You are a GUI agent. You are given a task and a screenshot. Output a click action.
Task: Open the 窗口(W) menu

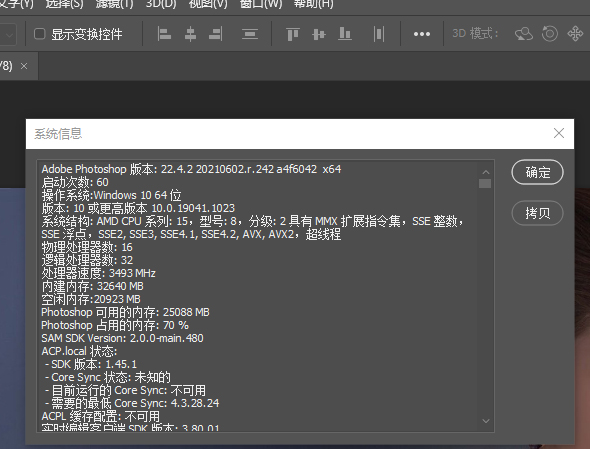261,4
